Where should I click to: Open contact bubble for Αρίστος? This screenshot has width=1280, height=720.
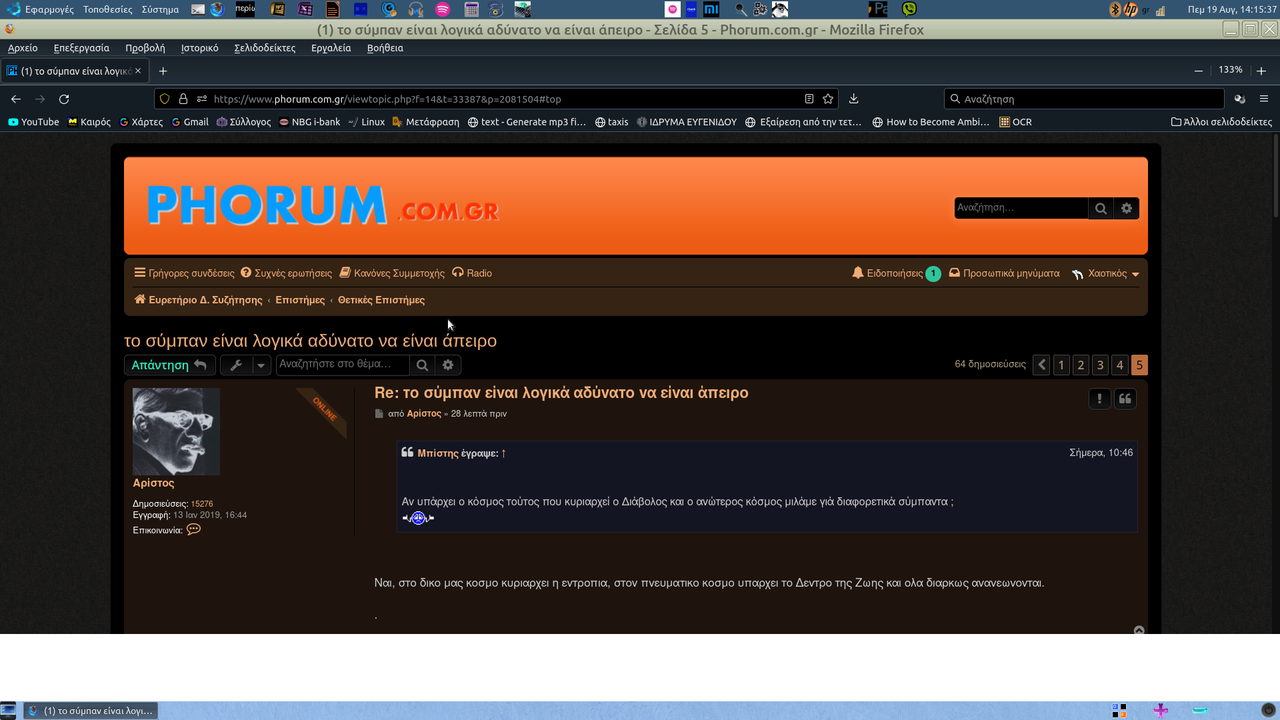pyautogui.click(x=194, y=529)
